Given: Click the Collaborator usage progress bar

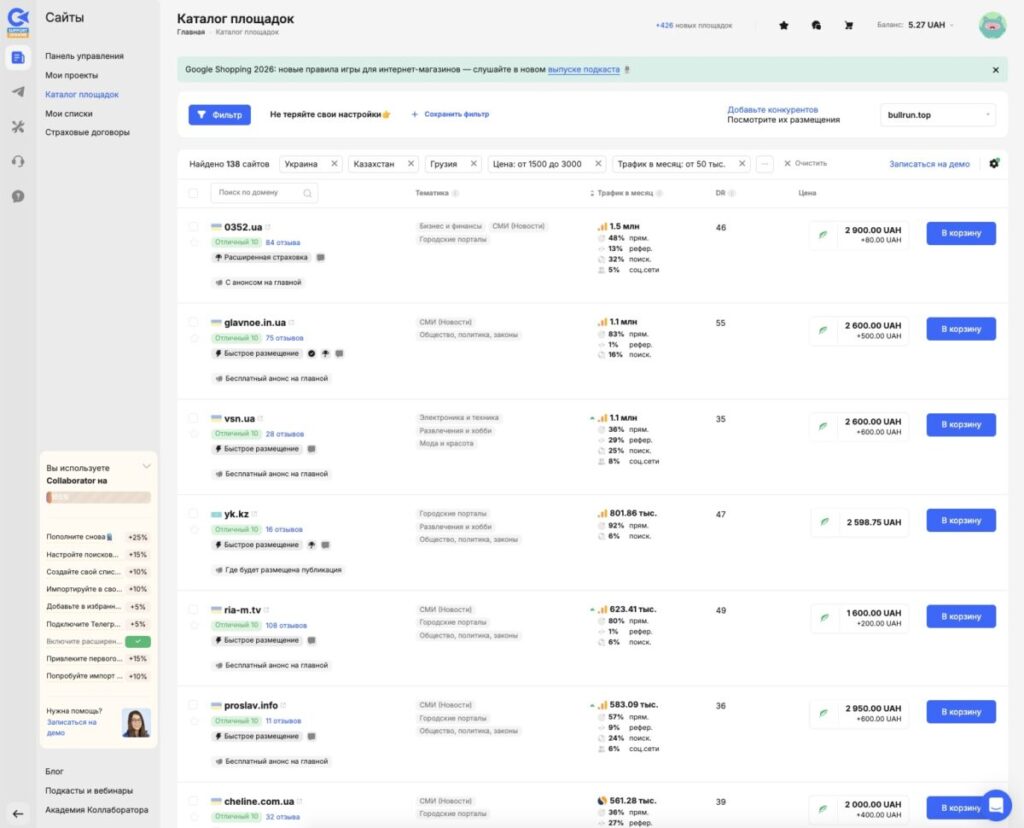Looking at the screenshot, I should pyautogui.click(x=99, y=497).
